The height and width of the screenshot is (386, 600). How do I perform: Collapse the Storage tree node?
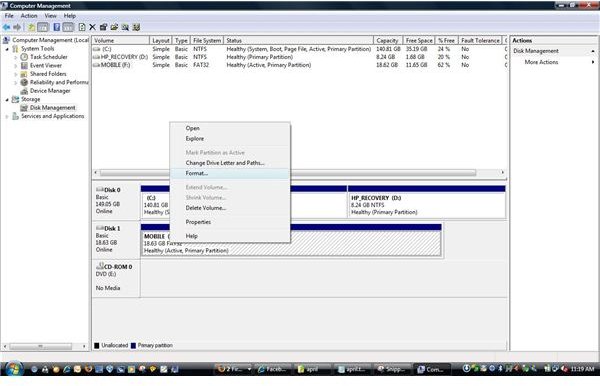point(7,99)
